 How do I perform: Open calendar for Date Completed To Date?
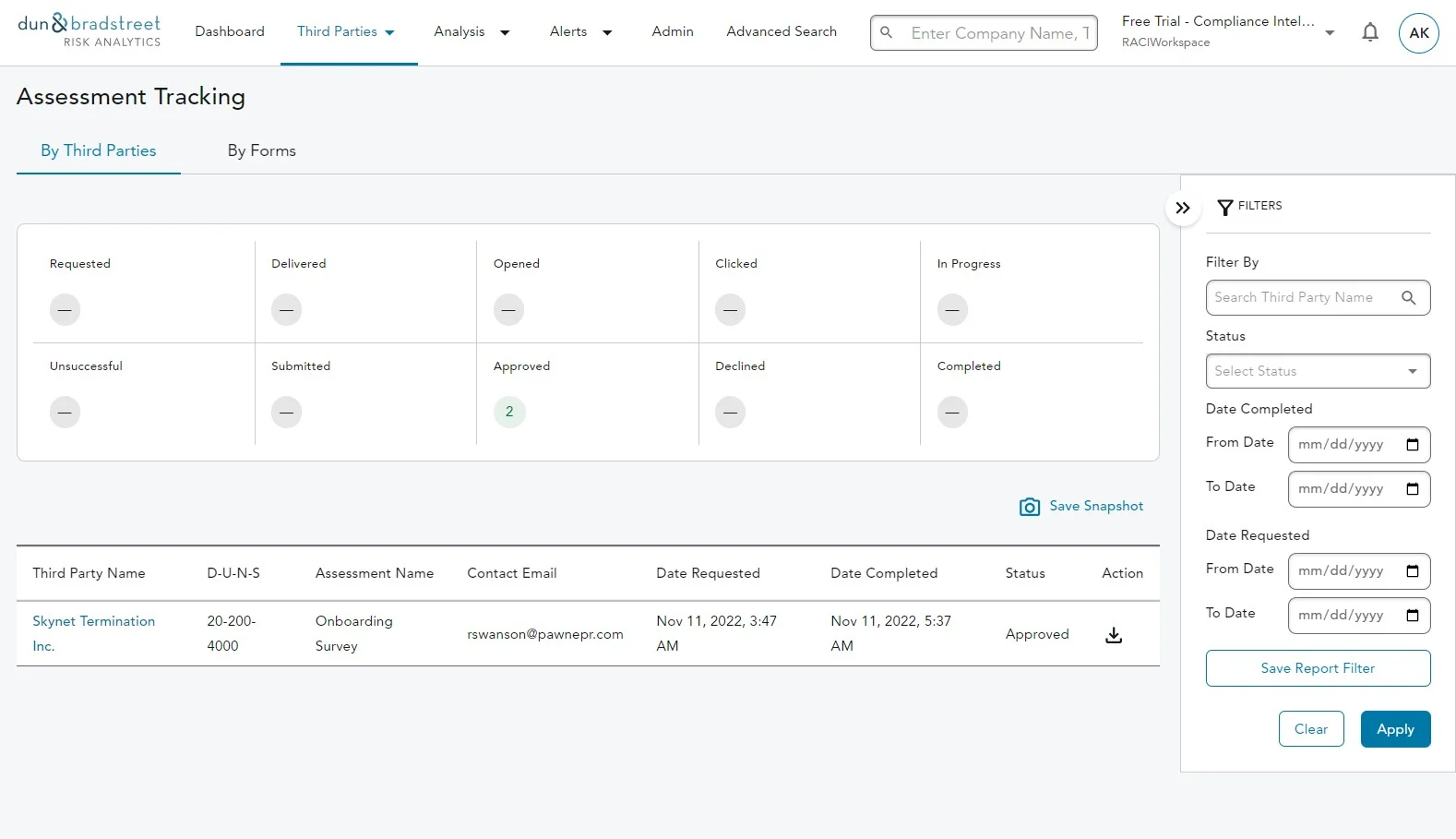[x=1413, y=489]
